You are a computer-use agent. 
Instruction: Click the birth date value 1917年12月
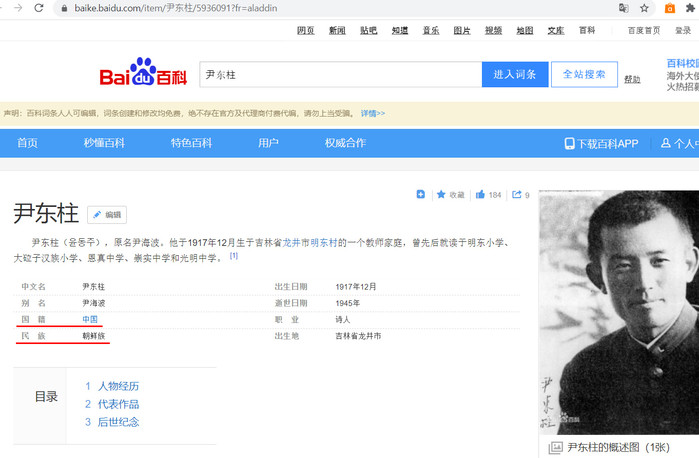point(356,287)
